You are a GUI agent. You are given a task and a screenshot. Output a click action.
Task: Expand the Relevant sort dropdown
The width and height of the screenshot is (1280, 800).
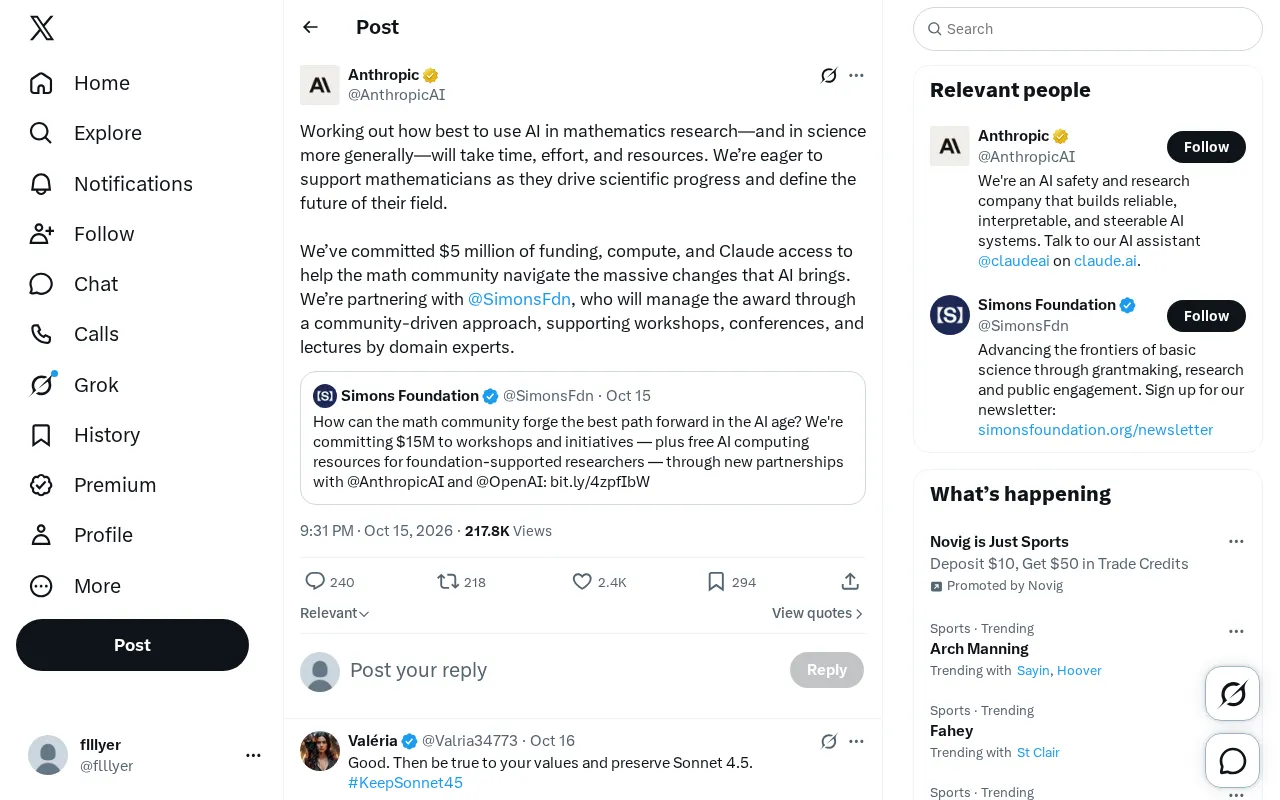[335, 613]
